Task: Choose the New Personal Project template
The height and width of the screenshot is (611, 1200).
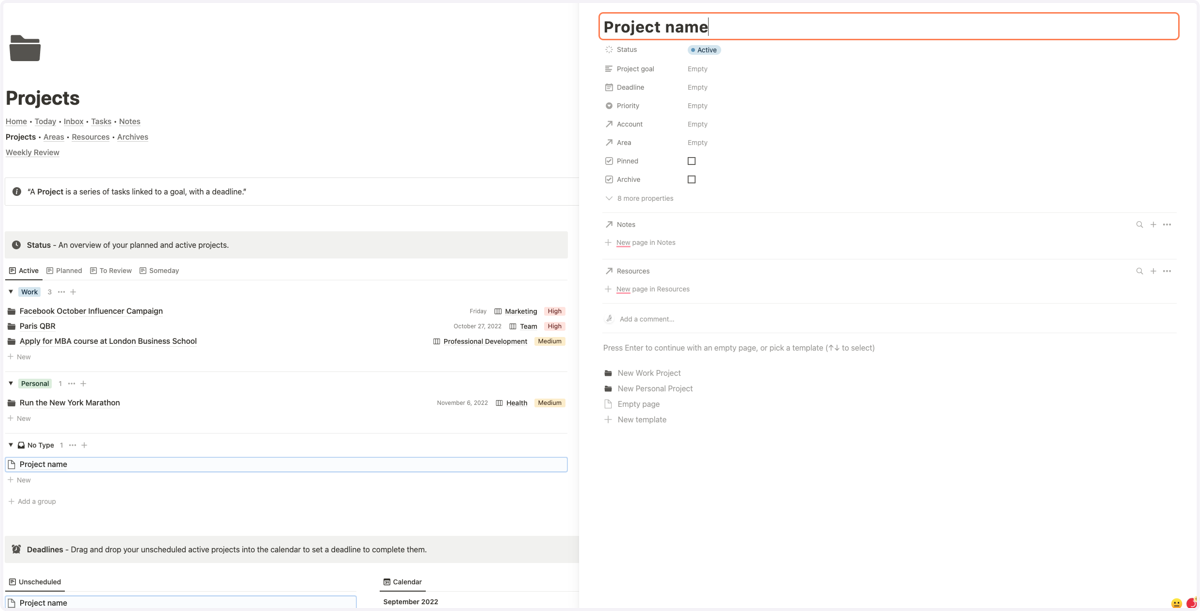Action: (655, 389)
